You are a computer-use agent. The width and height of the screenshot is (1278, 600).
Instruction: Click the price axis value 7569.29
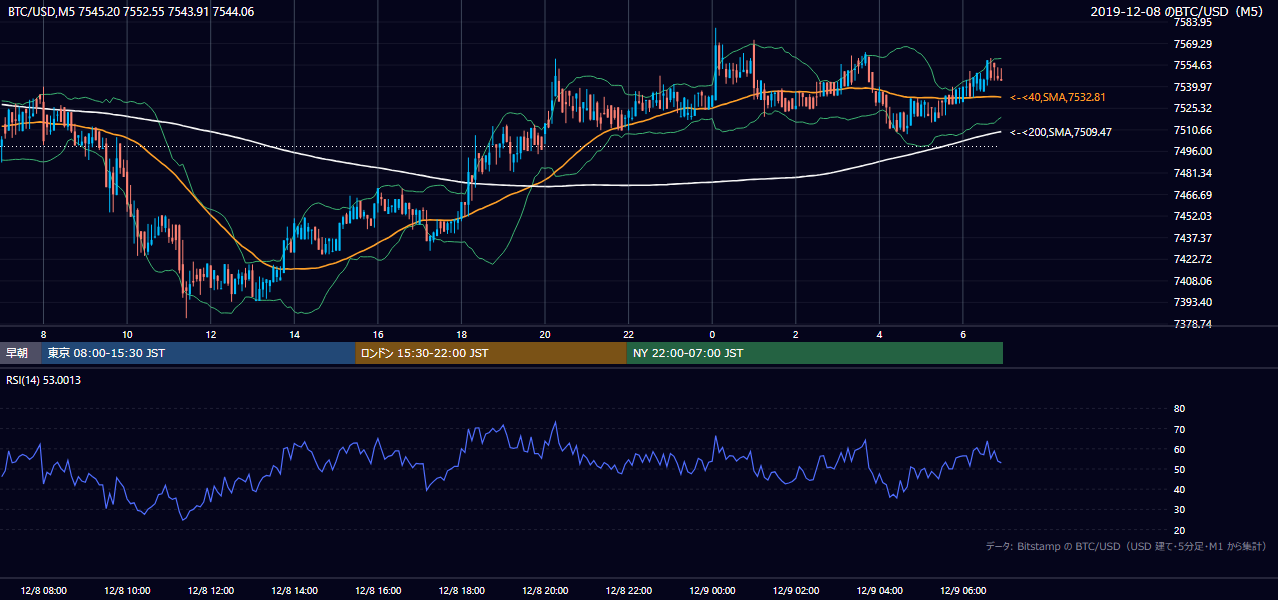1193,44
